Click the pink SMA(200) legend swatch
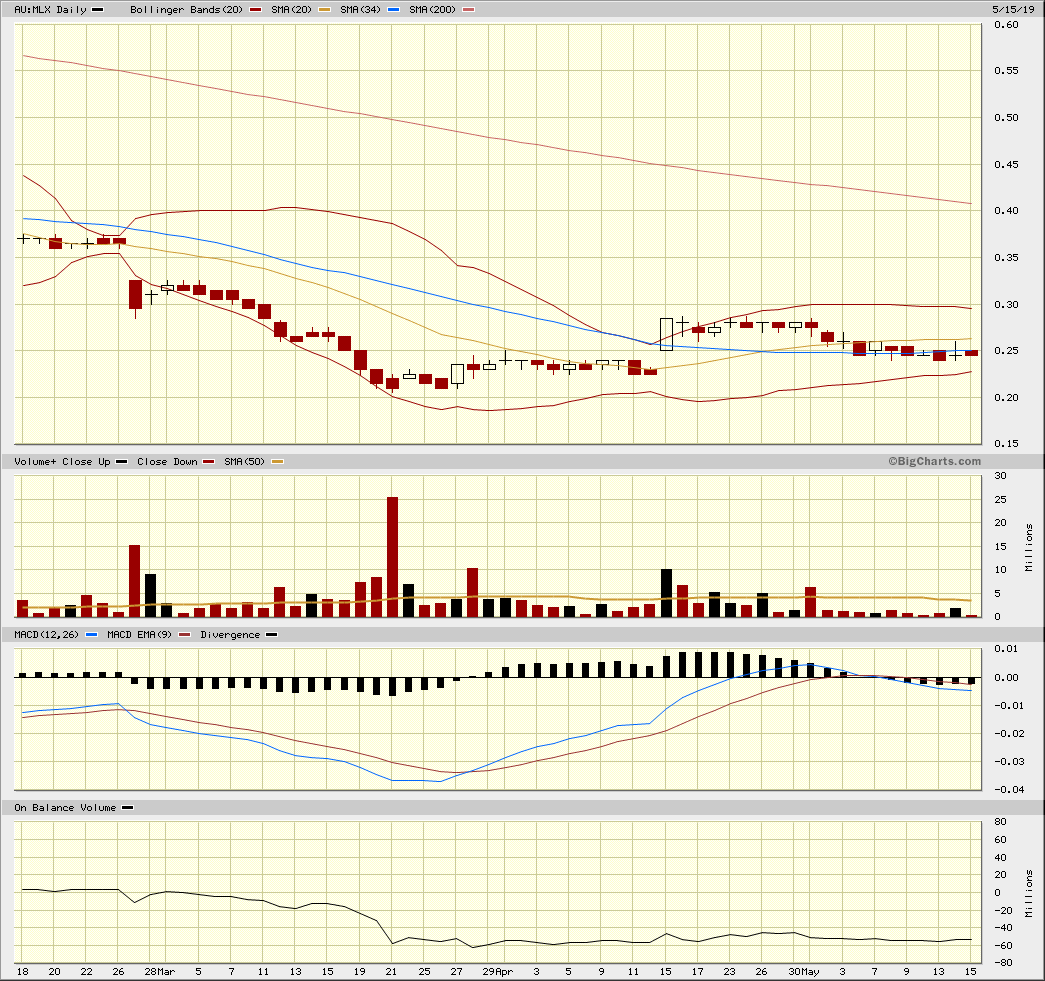This screenshot has height=981, width=1045. (x=469, y=10)
